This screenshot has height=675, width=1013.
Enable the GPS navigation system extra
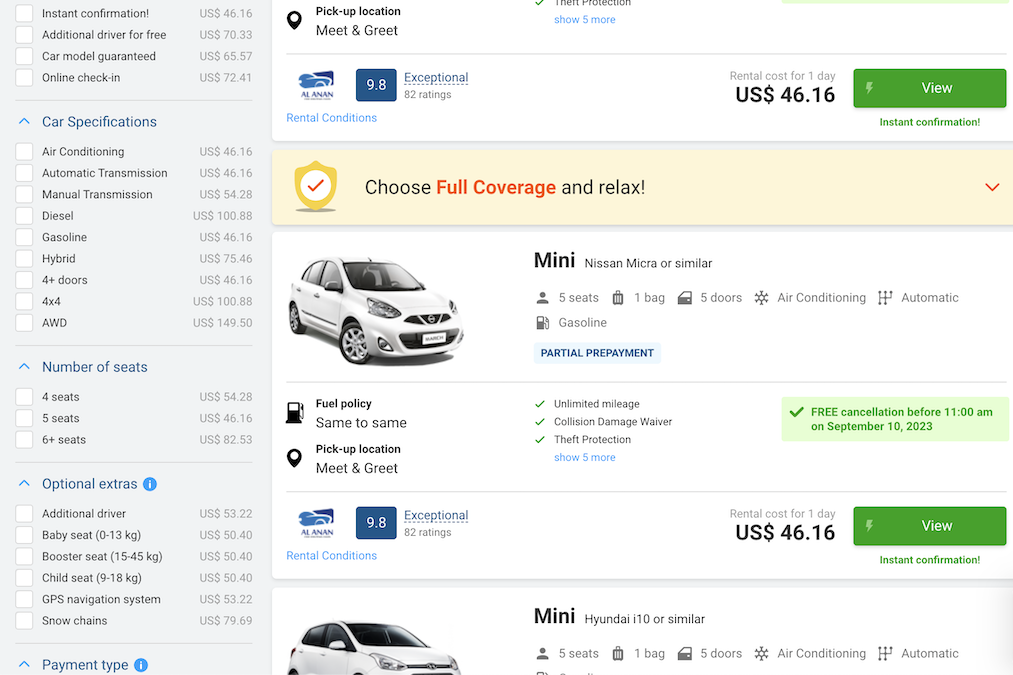pos(24,599)
